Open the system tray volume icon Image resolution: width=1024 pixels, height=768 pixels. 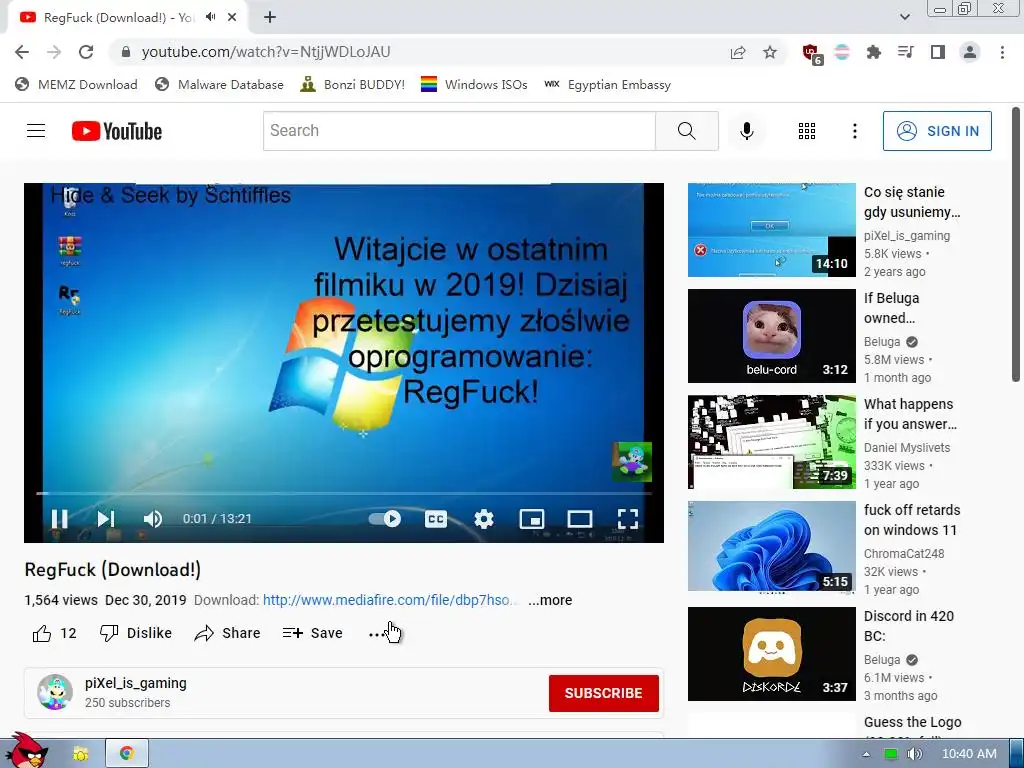pyautogui.click(x=914, y=754)
